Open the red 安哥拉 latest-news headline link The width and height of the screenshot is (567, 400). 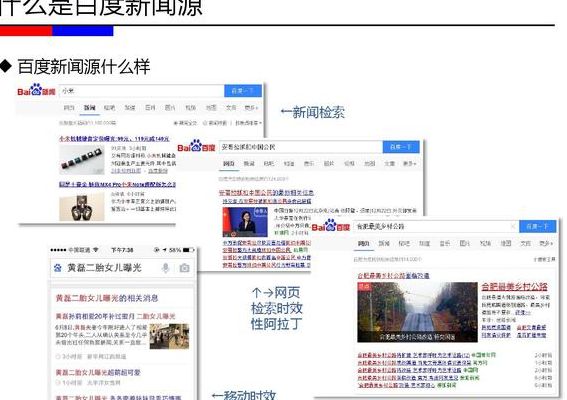point(266,193)
